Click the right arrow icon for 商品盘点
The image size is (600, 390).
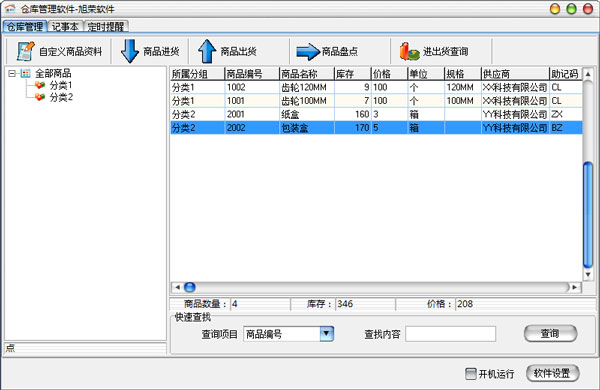pos(308,52)
